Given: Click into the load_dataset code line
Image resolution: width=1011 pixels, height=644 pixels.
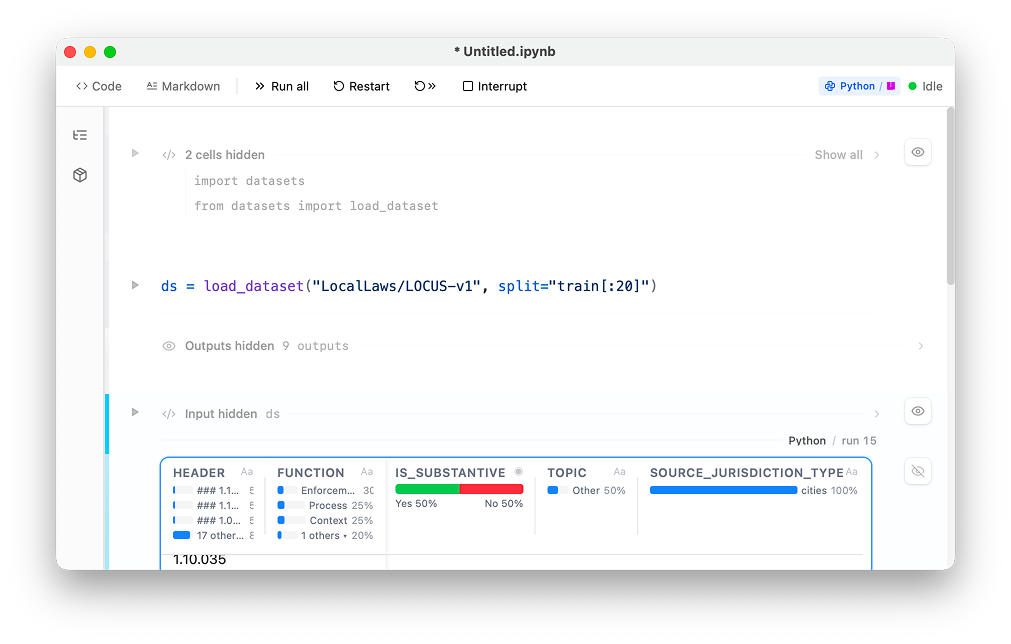Looking at the screenshot, I should pos(409,286).
